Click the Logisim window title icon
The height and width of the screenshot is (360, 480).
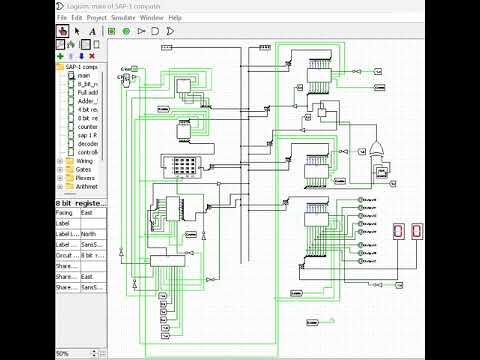[60, 6]
